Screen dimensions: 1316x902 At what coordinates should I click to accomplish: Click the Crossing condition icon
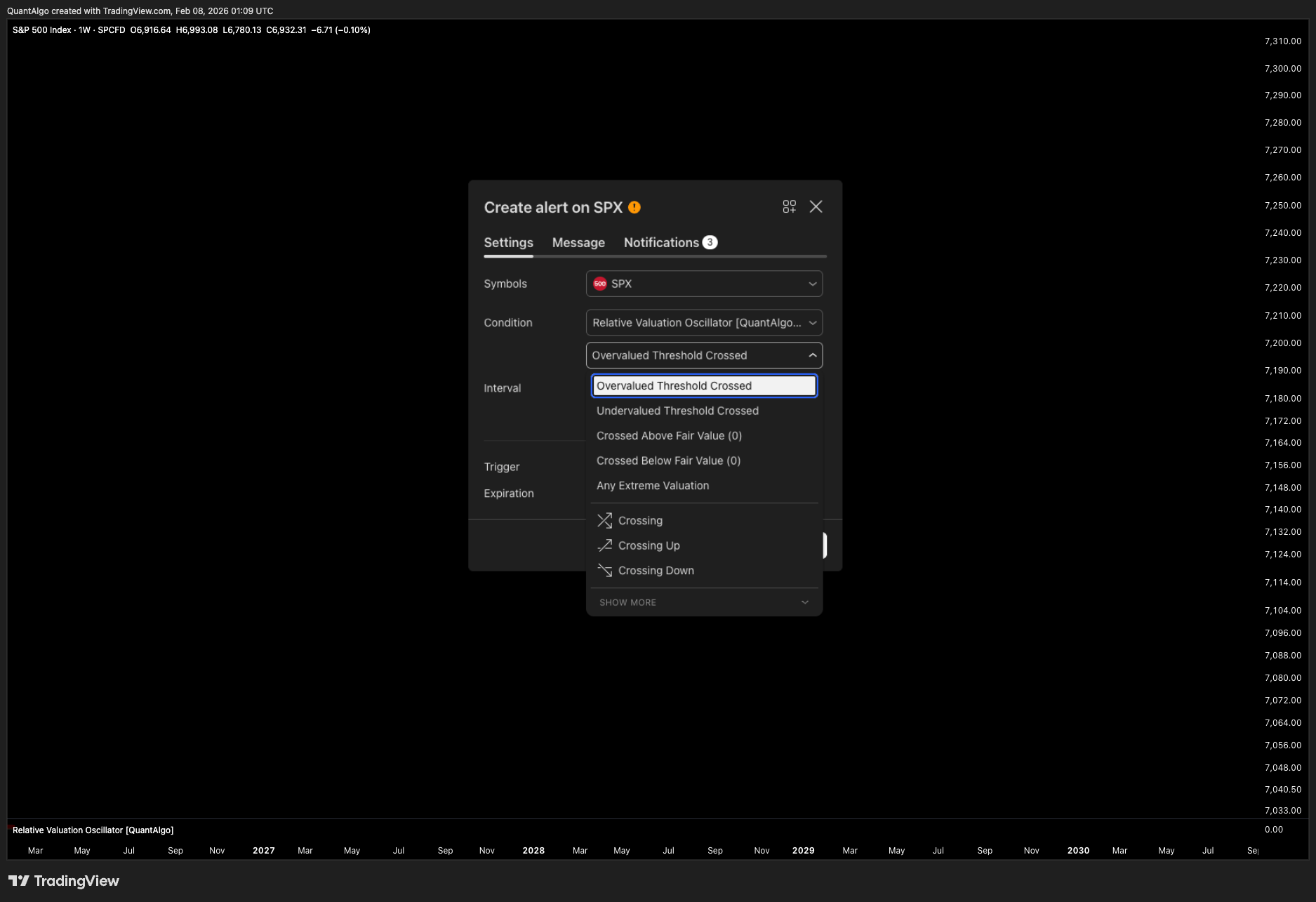(x=604, y=520)
